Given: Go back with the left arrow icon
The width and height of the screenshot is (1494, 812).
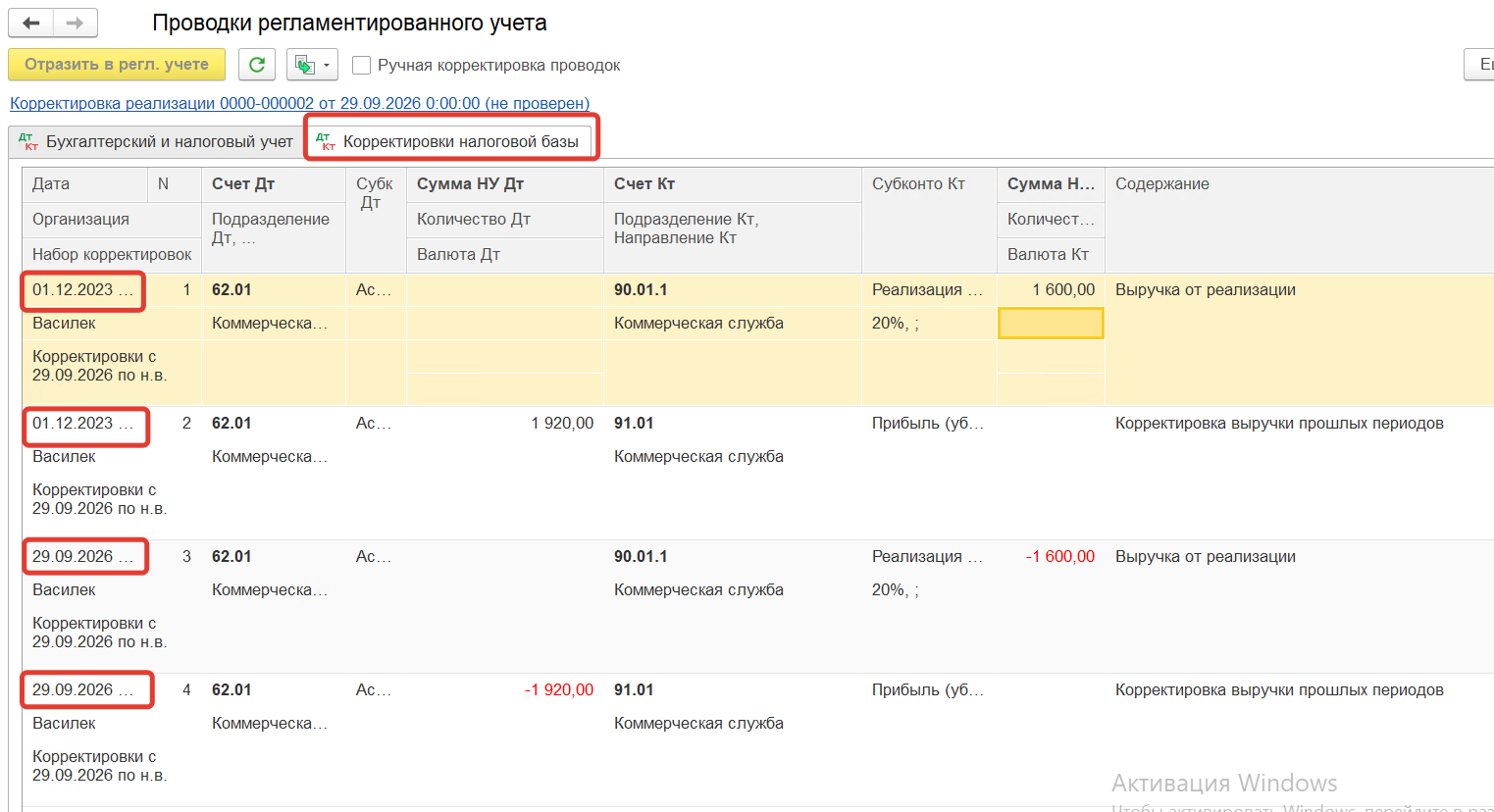Looking at the screenshot, I should [x=30, y=23].
